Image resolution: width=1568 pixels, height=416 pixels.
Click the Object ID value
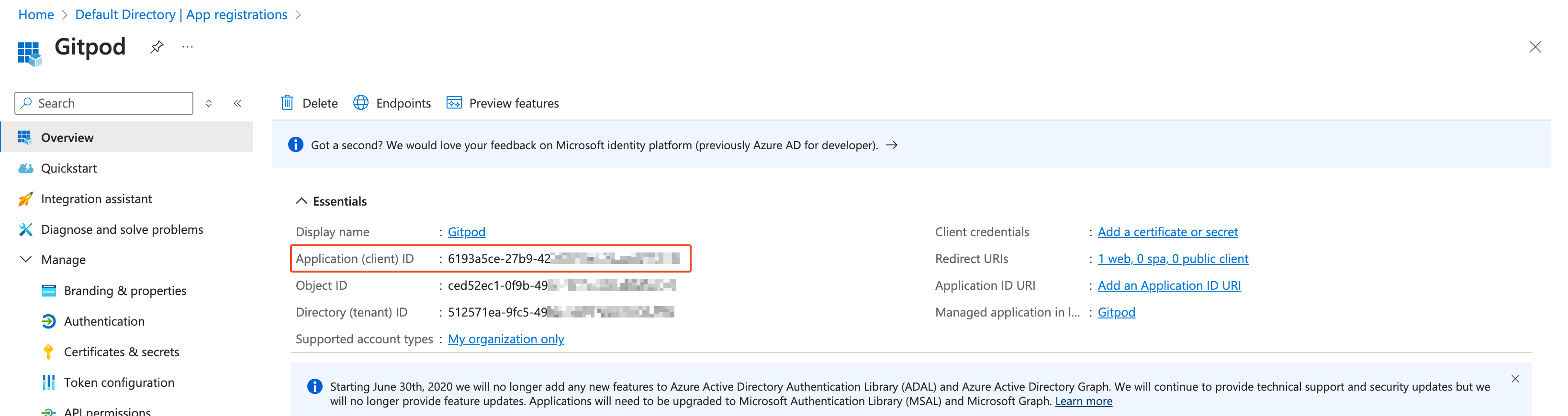point(562,285)
